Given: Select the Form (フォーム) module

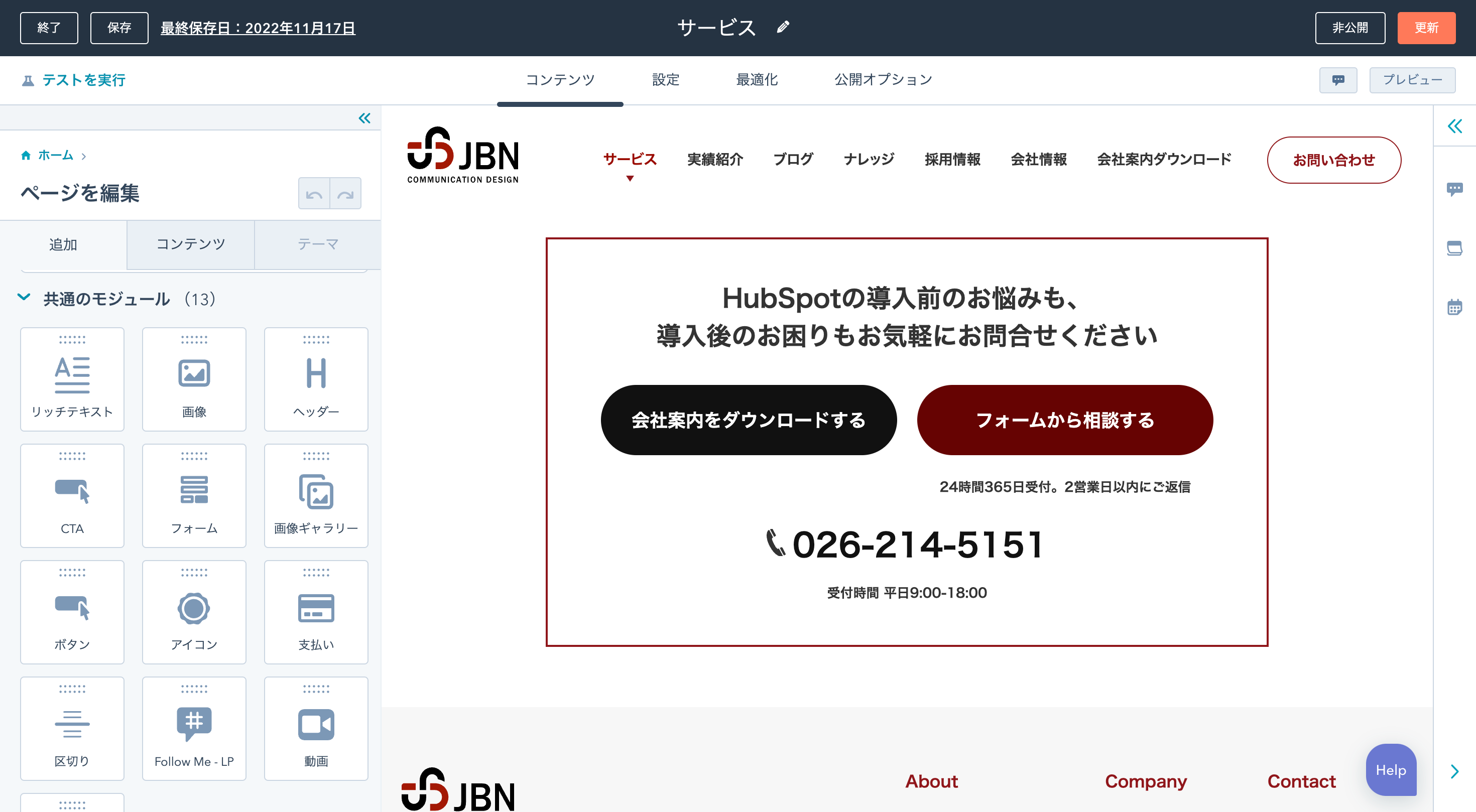Looking at the screenshot, I should pos(194,496).
